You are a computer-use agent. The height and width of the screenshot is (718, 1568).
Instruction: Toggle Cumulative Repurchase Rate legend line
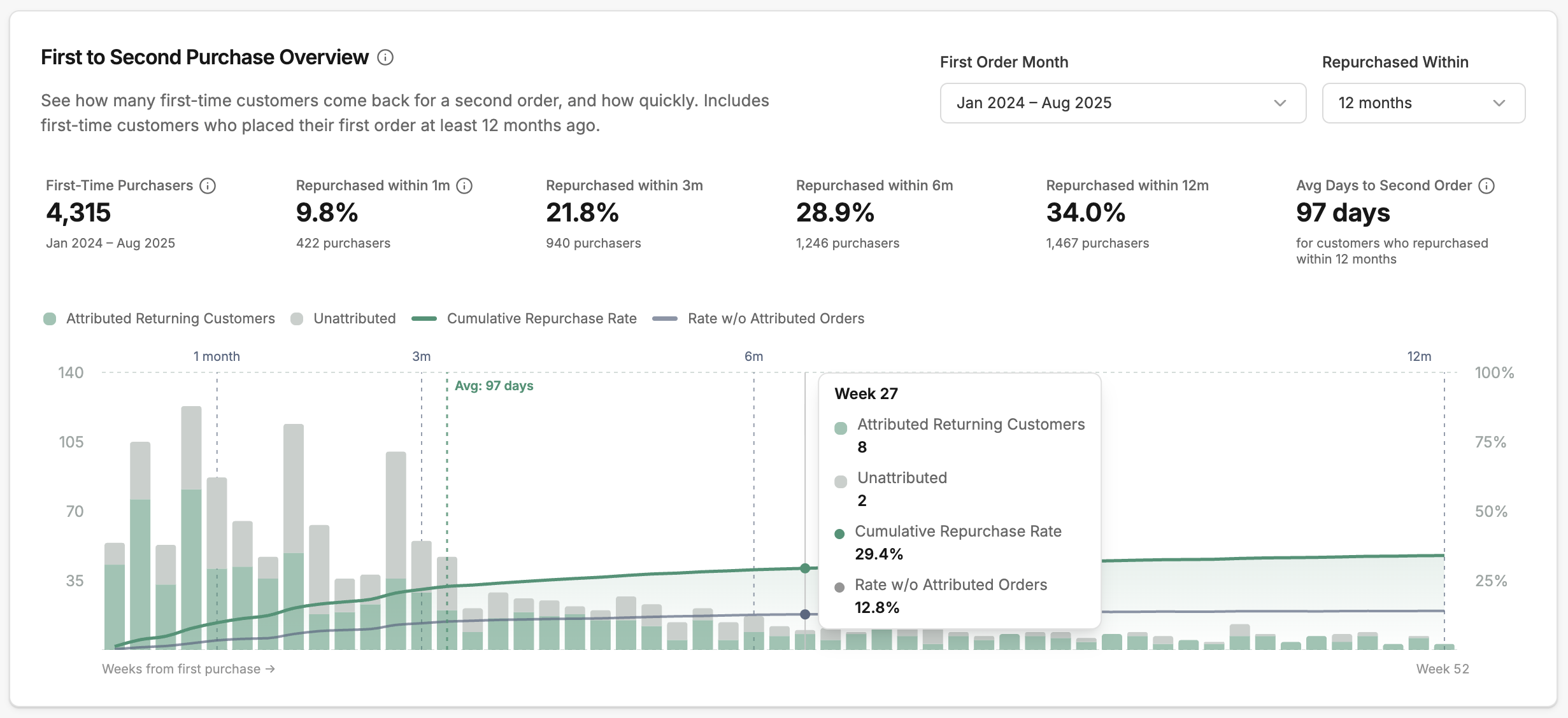[524, 319]
